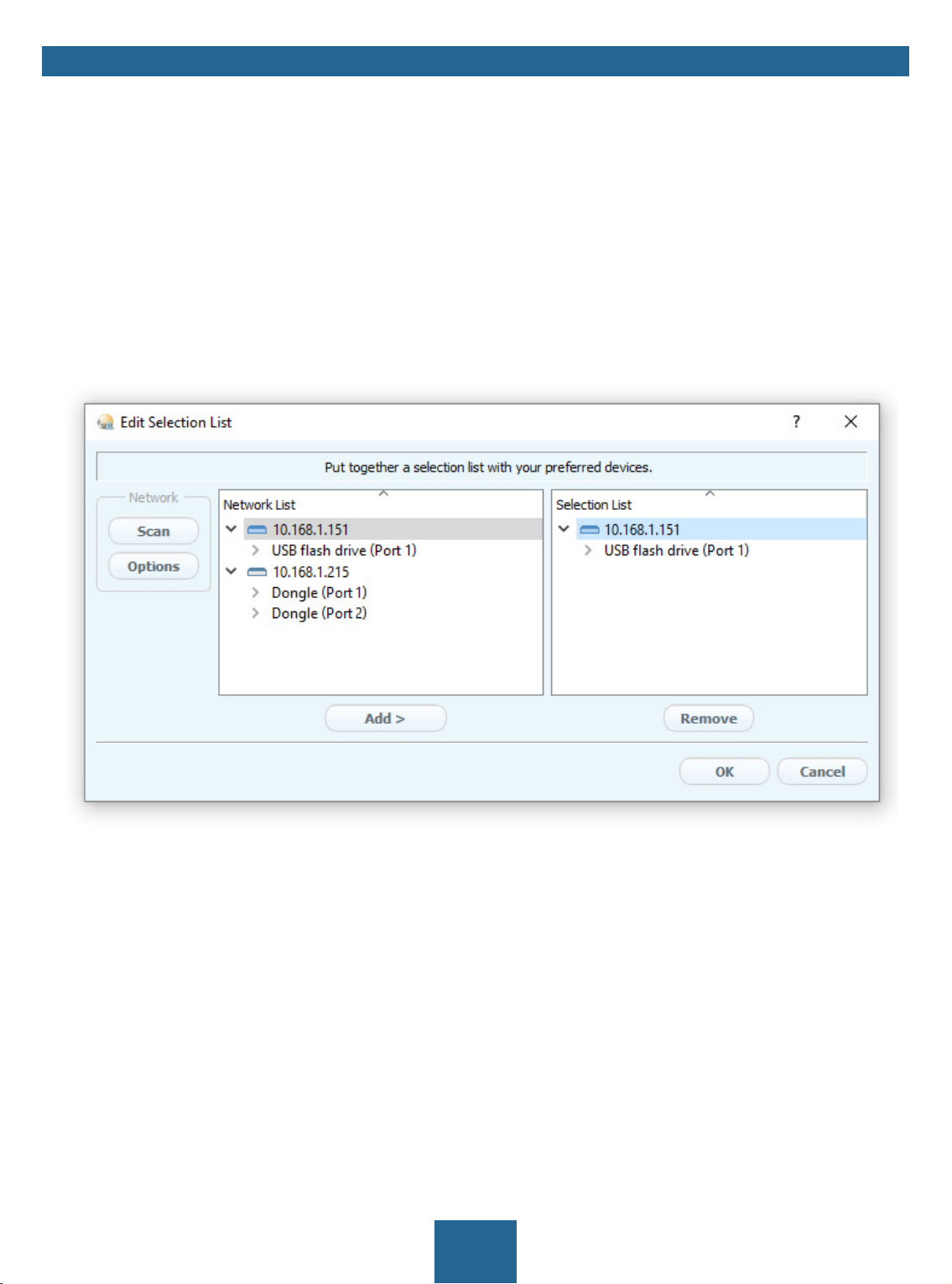Confirm with the OK button

pyautogui.click(x=724, y=772)
